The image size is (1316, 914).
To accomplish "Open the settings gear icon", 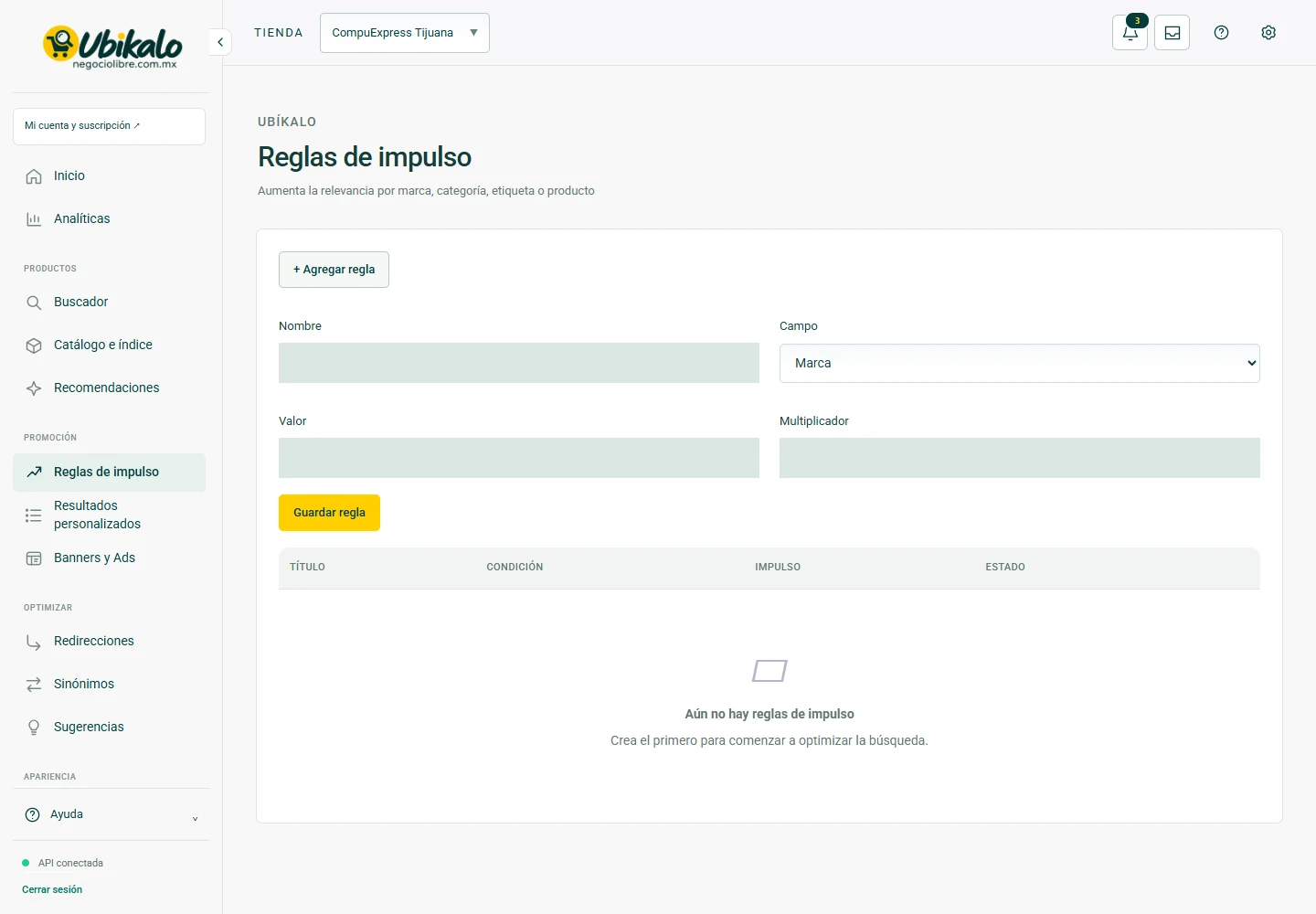I will (x=1268, y=33).
